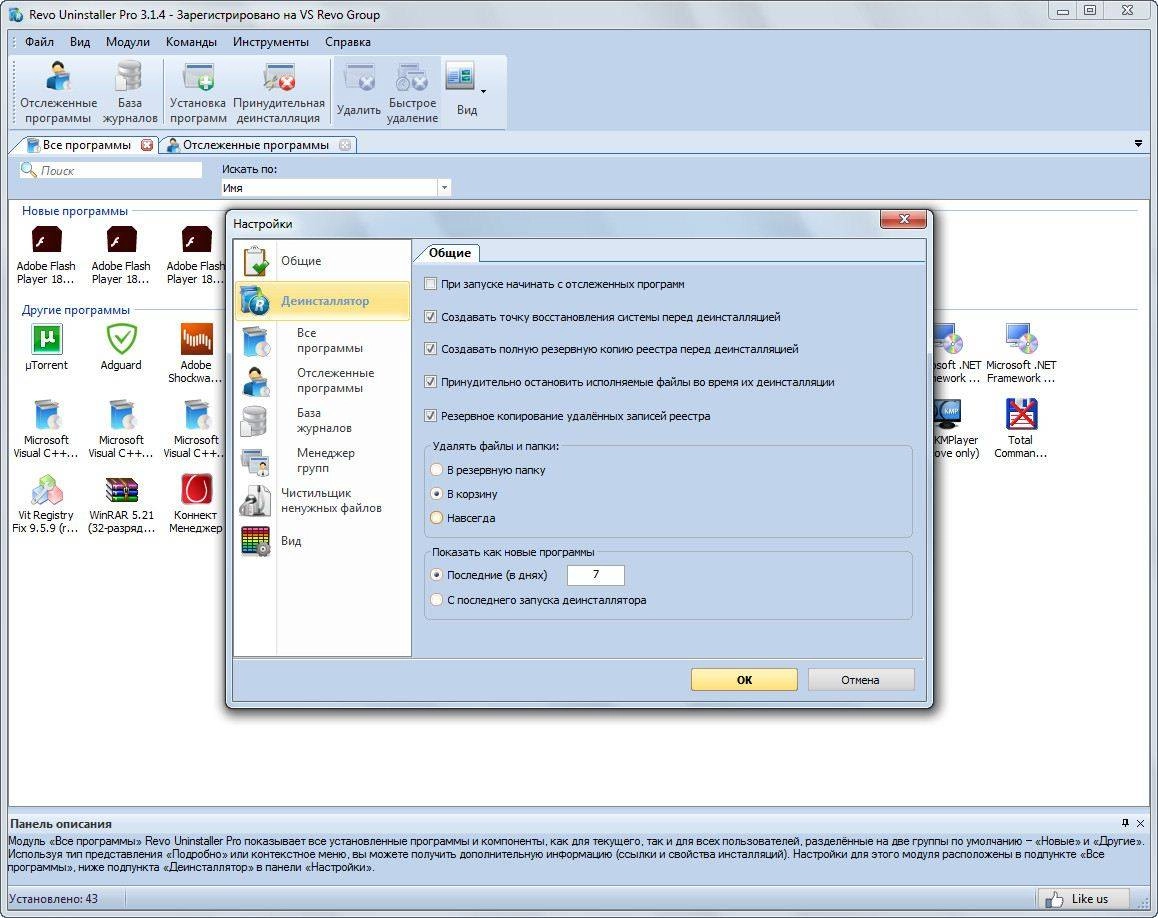
Task: Open the Вид menu in menu bar
Action: coord(80,42)
